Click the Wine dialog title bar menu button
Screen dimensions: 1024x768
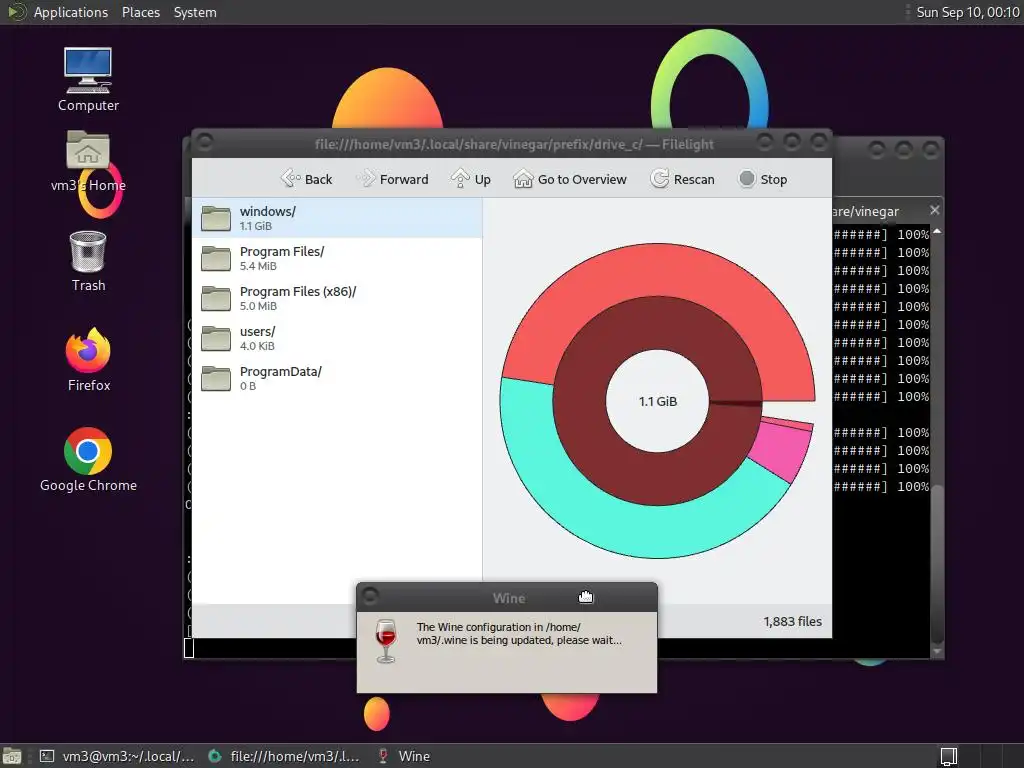click(370, 596)
